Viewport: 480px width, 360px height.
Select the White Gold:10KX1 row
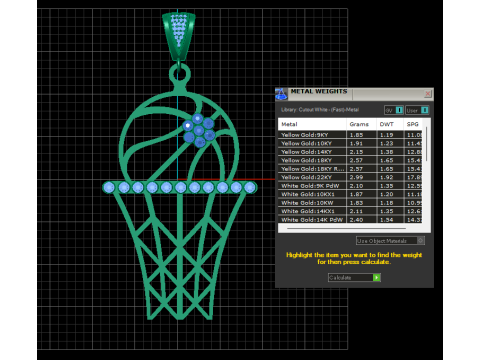(x=350, y=194)
